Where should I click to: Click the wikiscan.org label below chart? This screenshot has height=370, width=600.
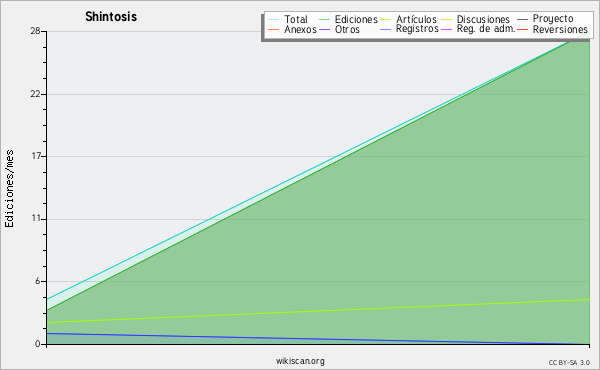300,361
